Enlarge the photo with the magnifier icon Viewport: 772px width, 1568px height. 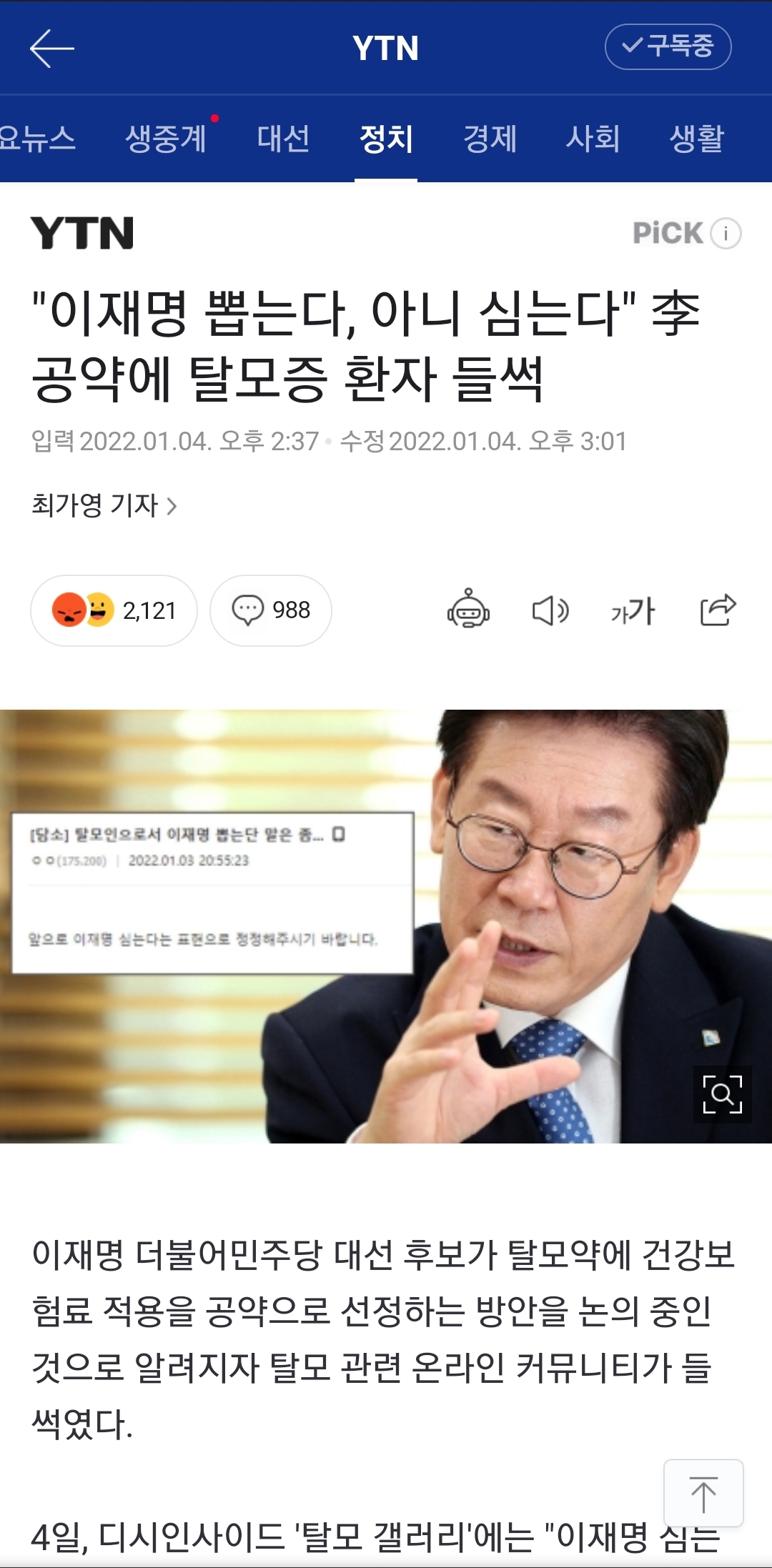[x=723, y=1094]
